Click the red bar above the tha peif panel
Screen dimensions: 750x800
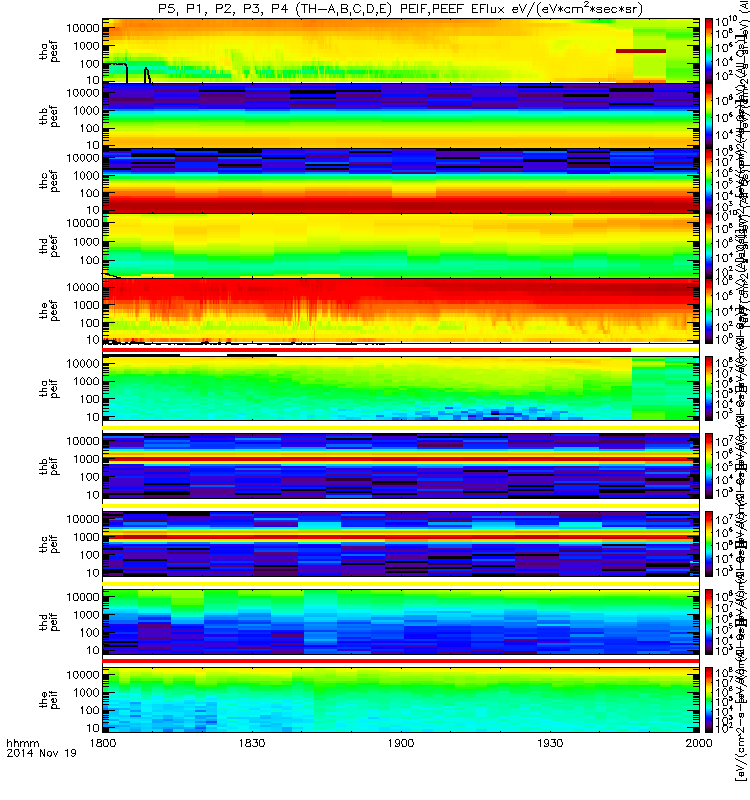[x=367, y=350]
